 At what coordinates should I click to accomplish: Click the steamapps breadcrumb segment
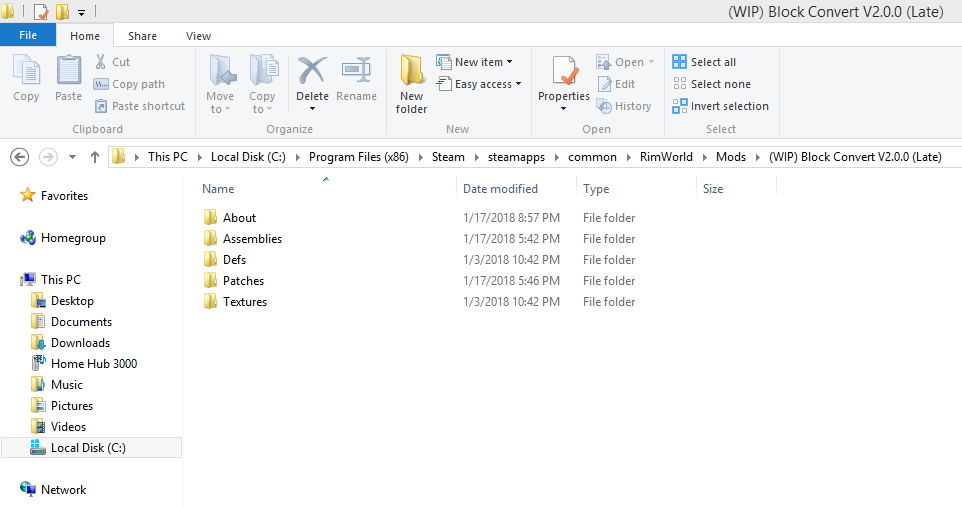[x=516, y=157]
